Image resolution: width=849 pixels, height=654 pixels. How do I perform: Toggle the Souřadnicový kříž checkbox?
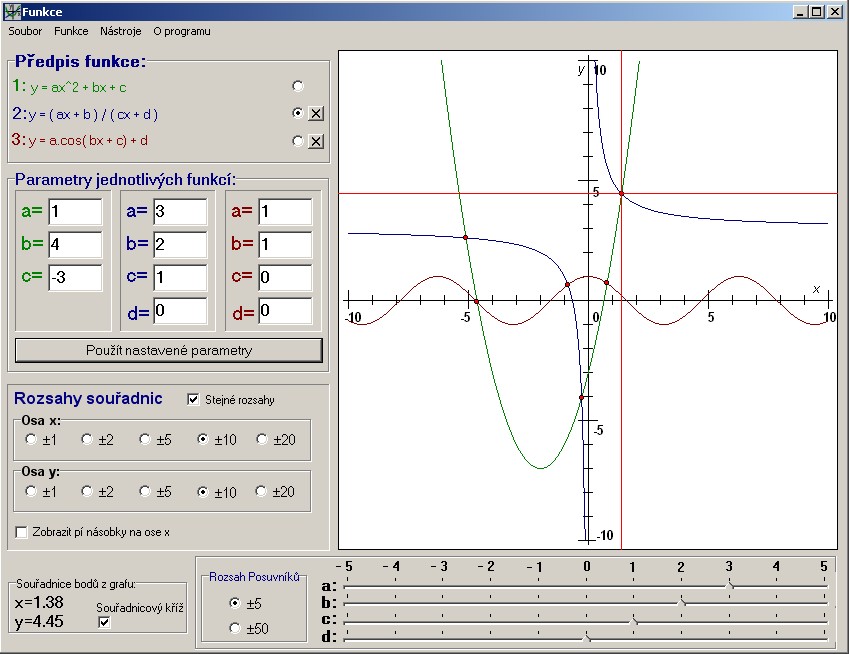104,622
